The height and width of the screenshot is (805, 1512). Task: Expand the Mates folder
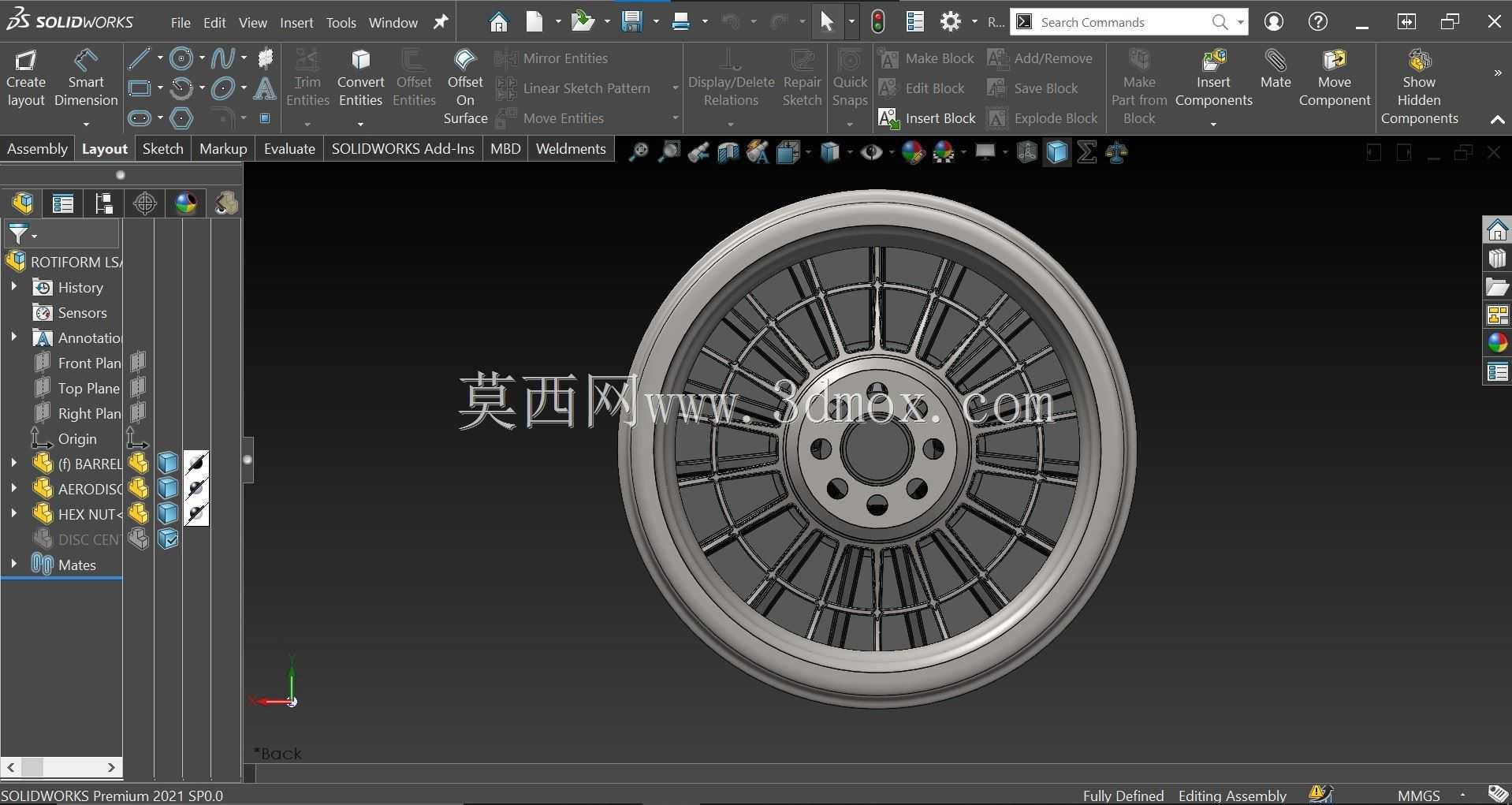(13, 565)
